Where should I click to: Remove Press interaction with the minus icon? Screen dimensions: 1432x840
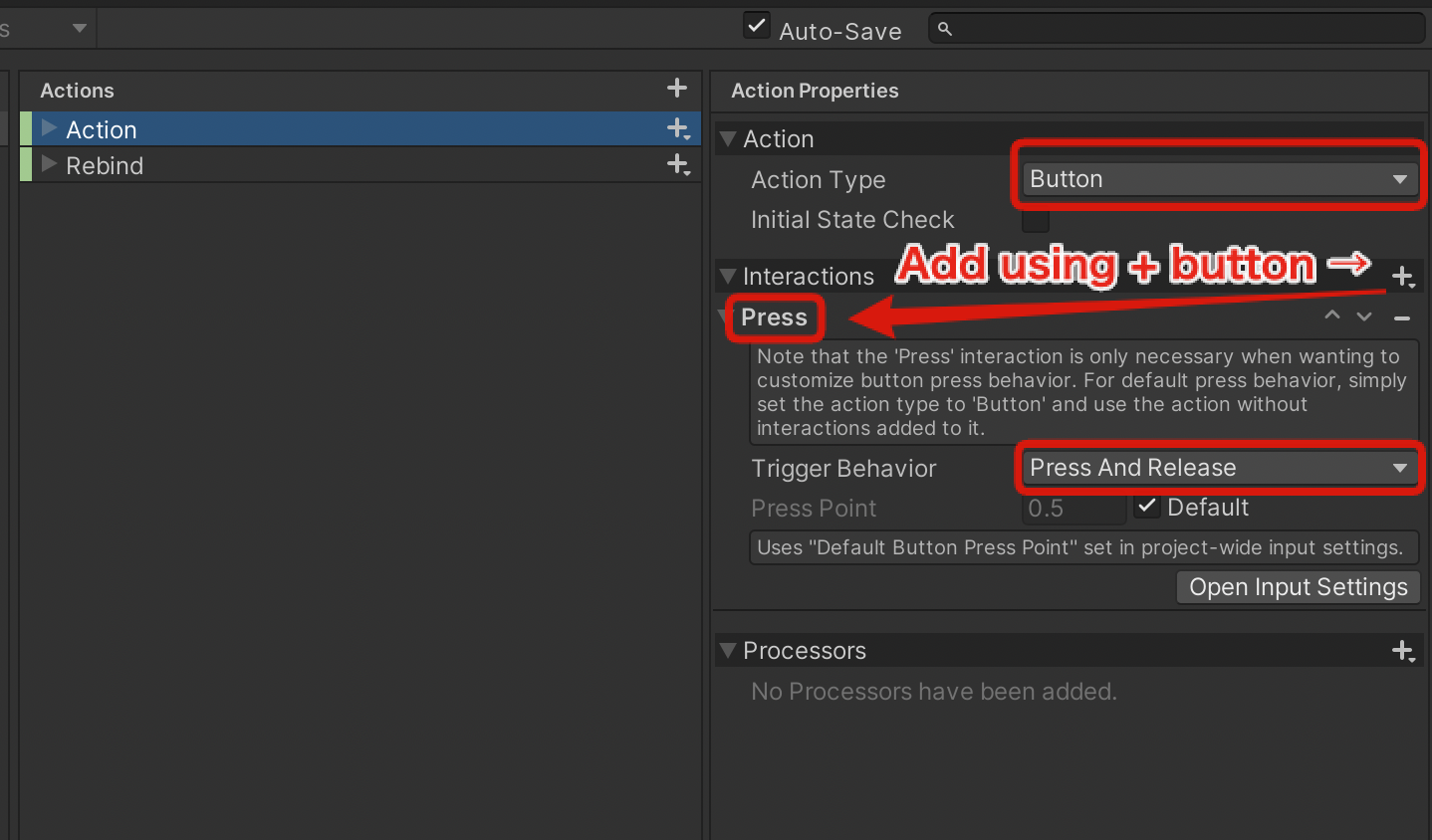click(1402, 316)
